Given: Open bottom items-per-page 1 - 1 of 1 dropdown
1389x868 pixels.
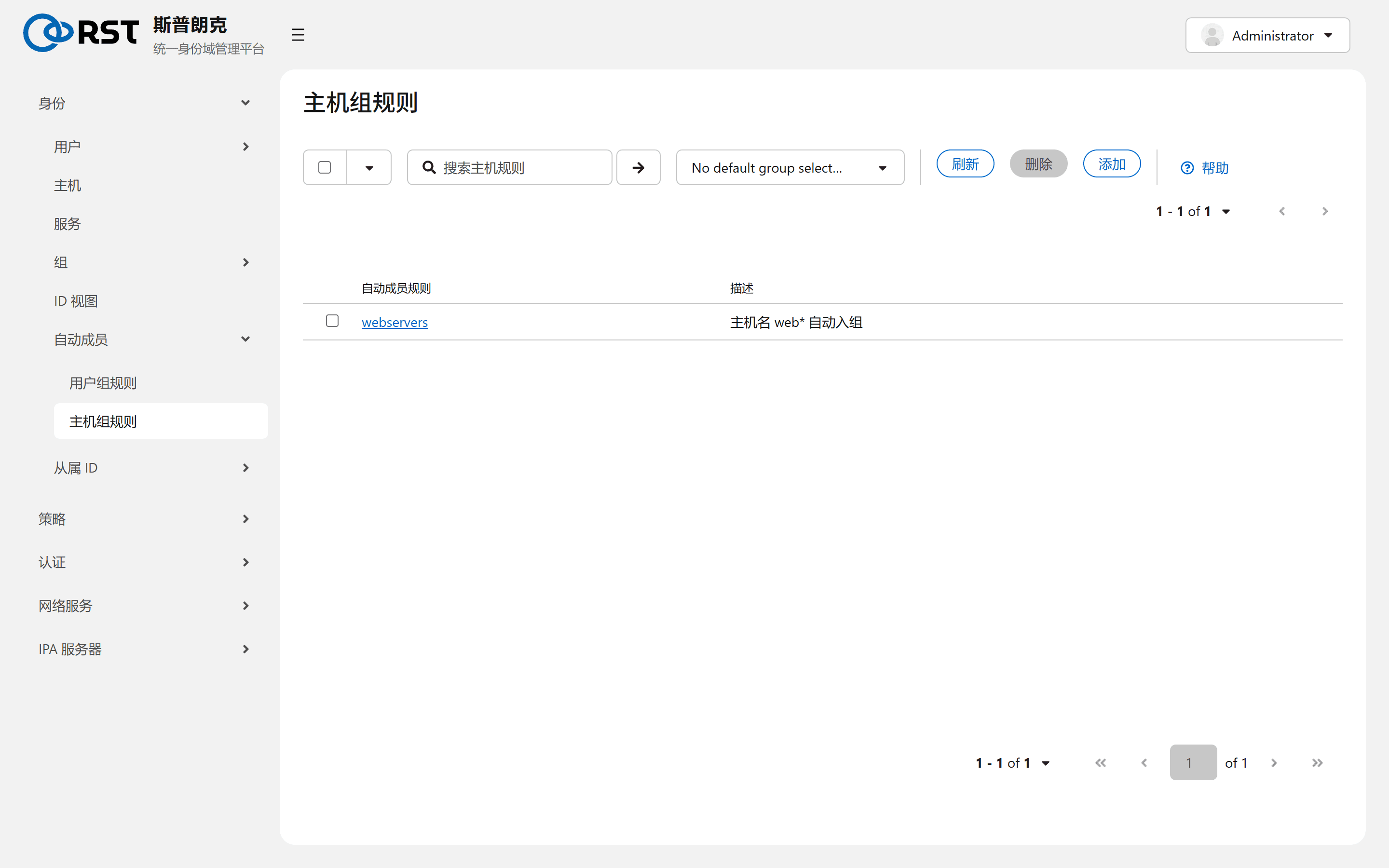Looking at the screenshot, I should tap(1012, 763).
